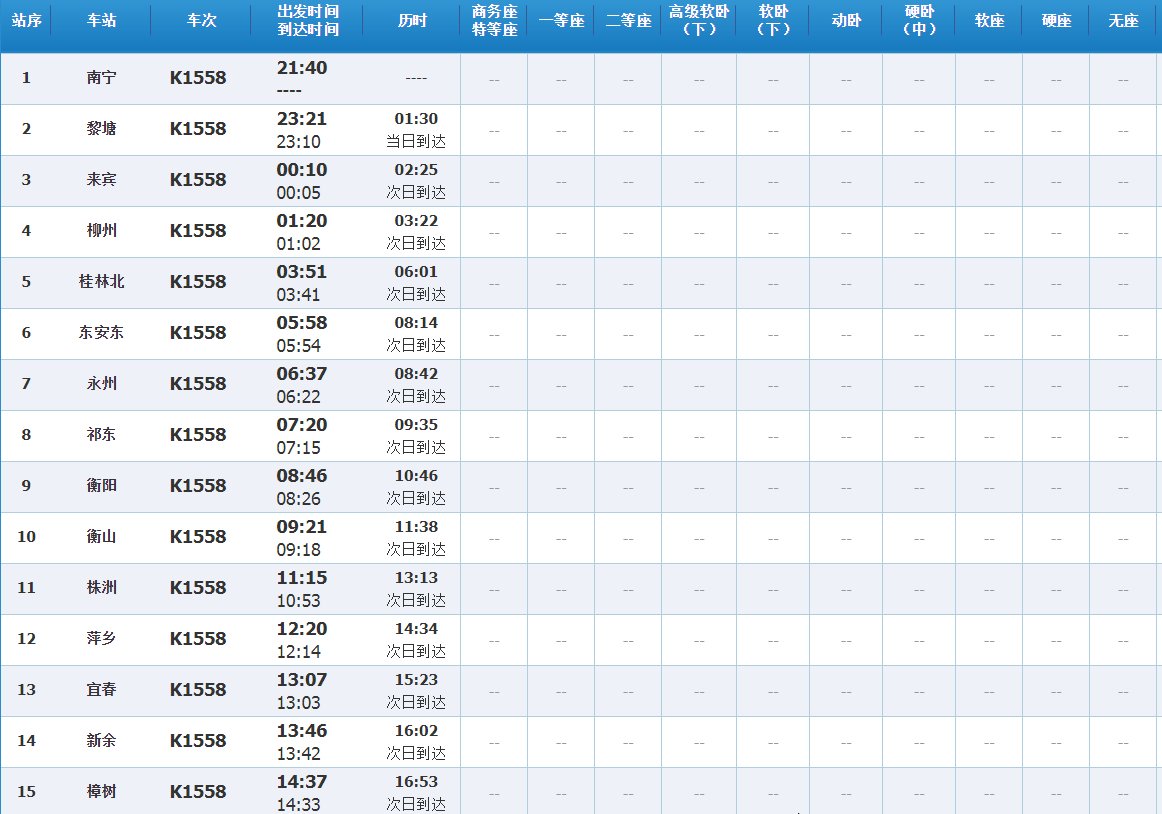
Task: Click the 无座 column header
Action: pos(1123,22)
